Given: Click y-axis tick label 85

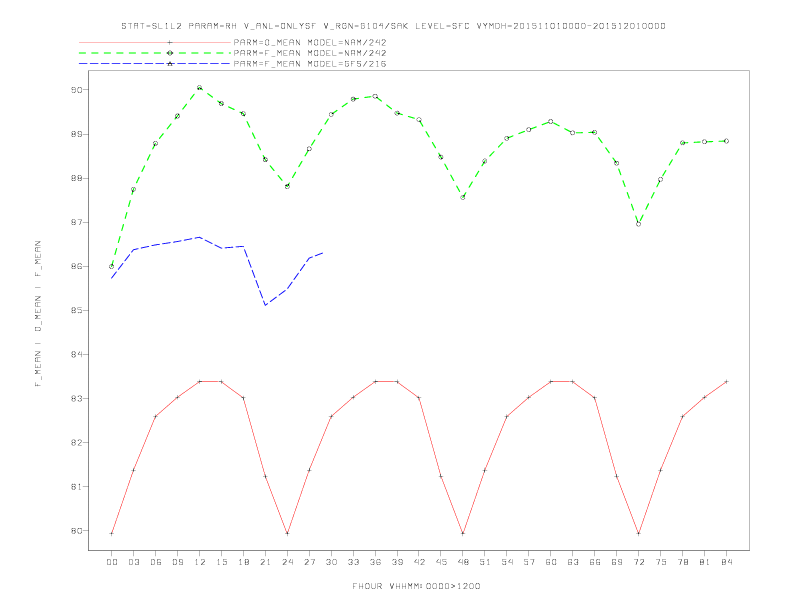Looking at the screenshot, I should point(77,310).
